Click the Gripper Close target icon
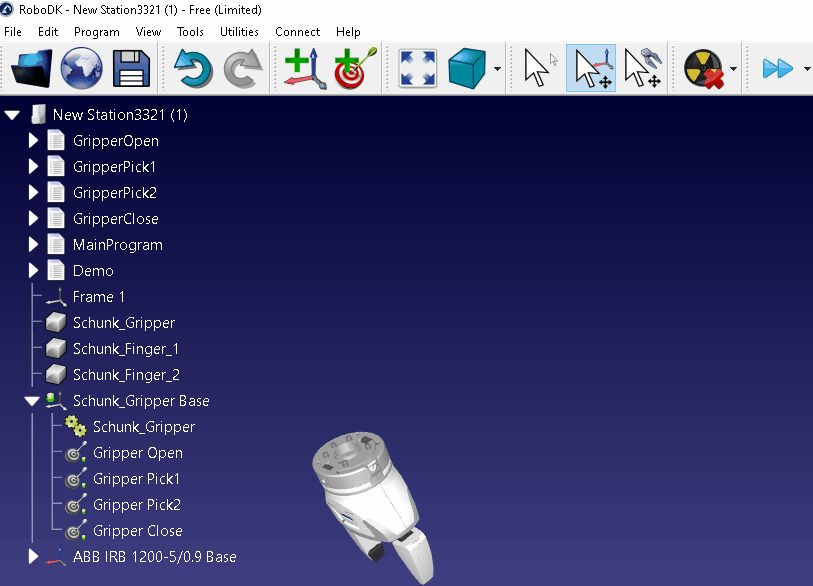This screenshot has width=813, height=586. 76,531
